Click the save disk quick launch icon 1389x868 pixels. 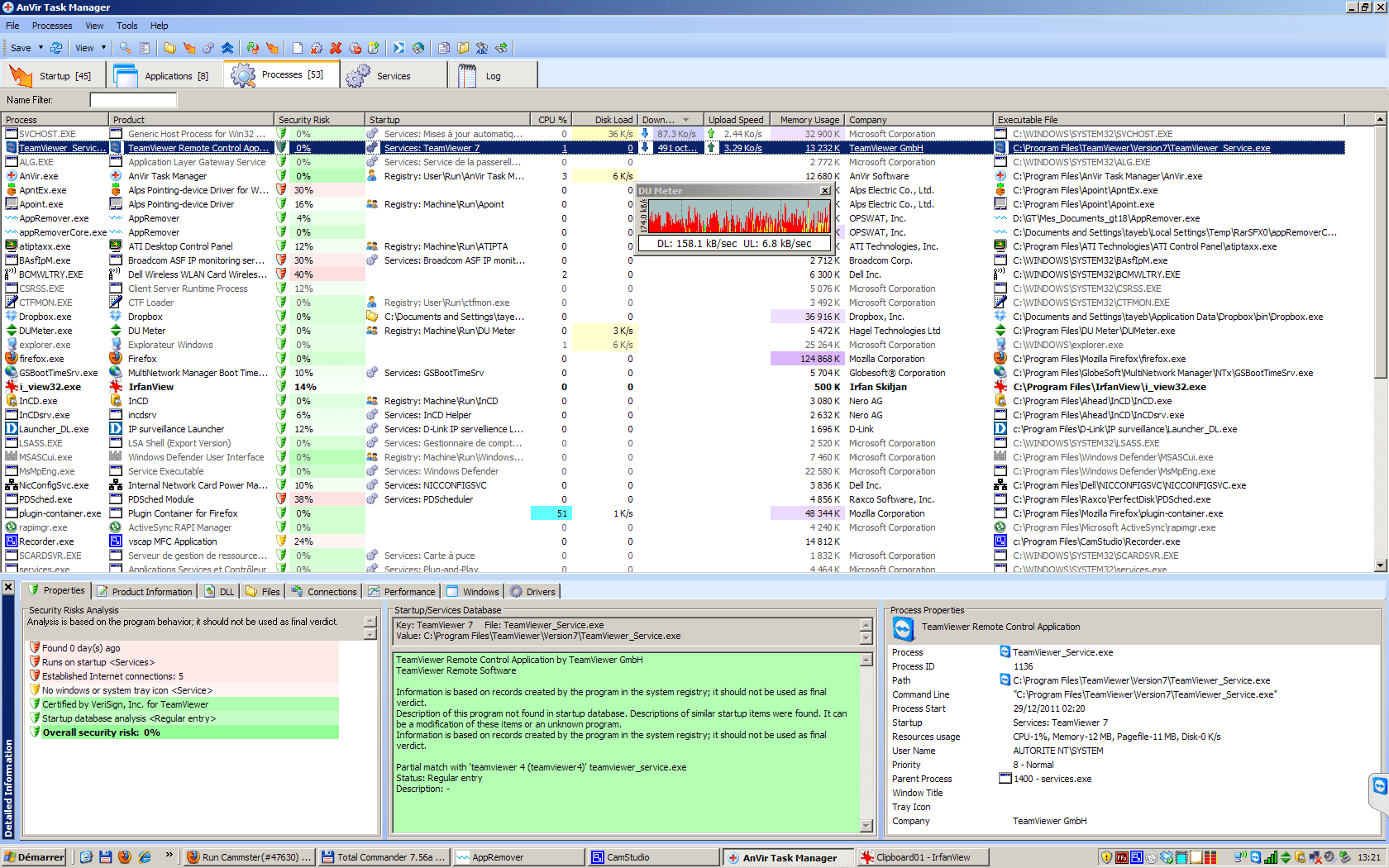pos(105,857)
